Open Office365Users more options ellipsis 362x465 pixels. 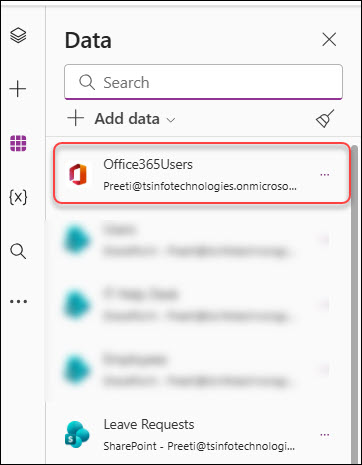pyautogui.click(x=325, y=175)
